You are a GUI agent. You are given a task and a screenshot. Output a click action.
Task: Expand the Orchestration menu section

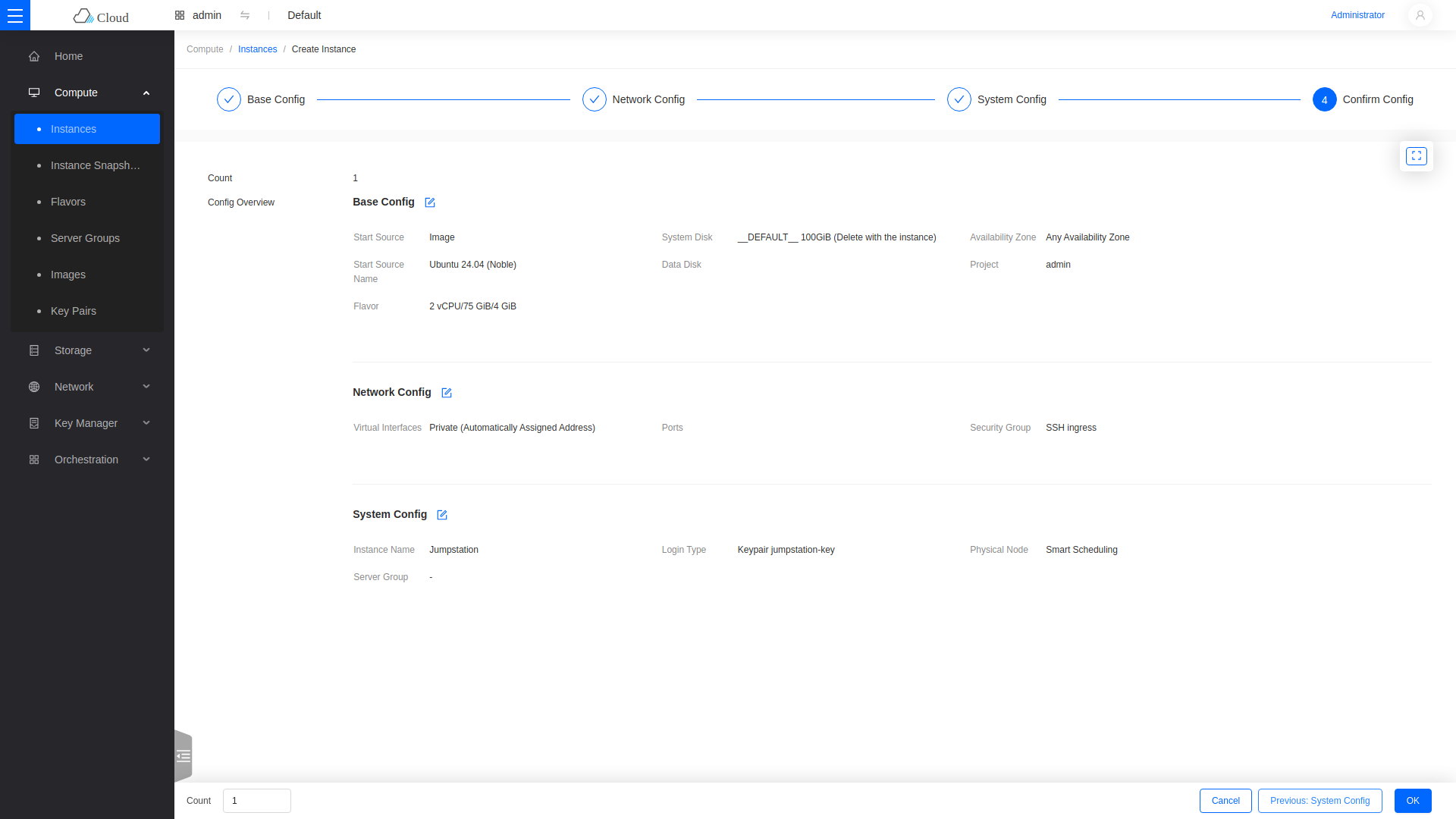click(87, 460)
